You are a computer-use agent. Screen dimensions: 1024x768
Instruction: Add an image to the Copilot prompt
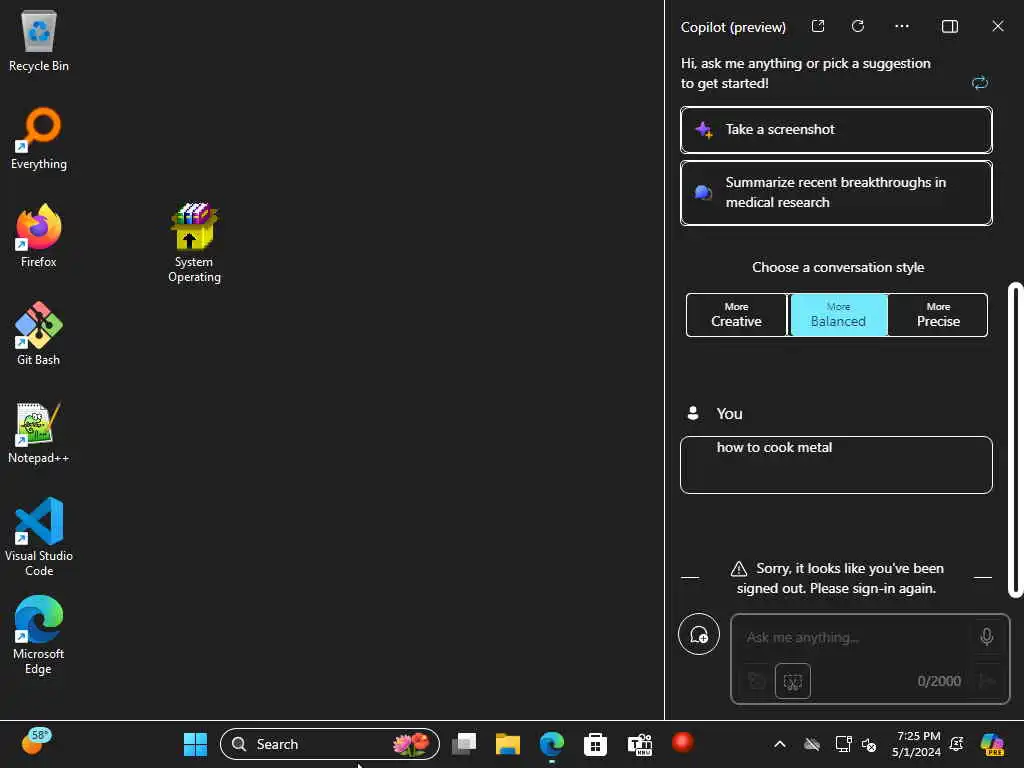[x=756, y=681]
